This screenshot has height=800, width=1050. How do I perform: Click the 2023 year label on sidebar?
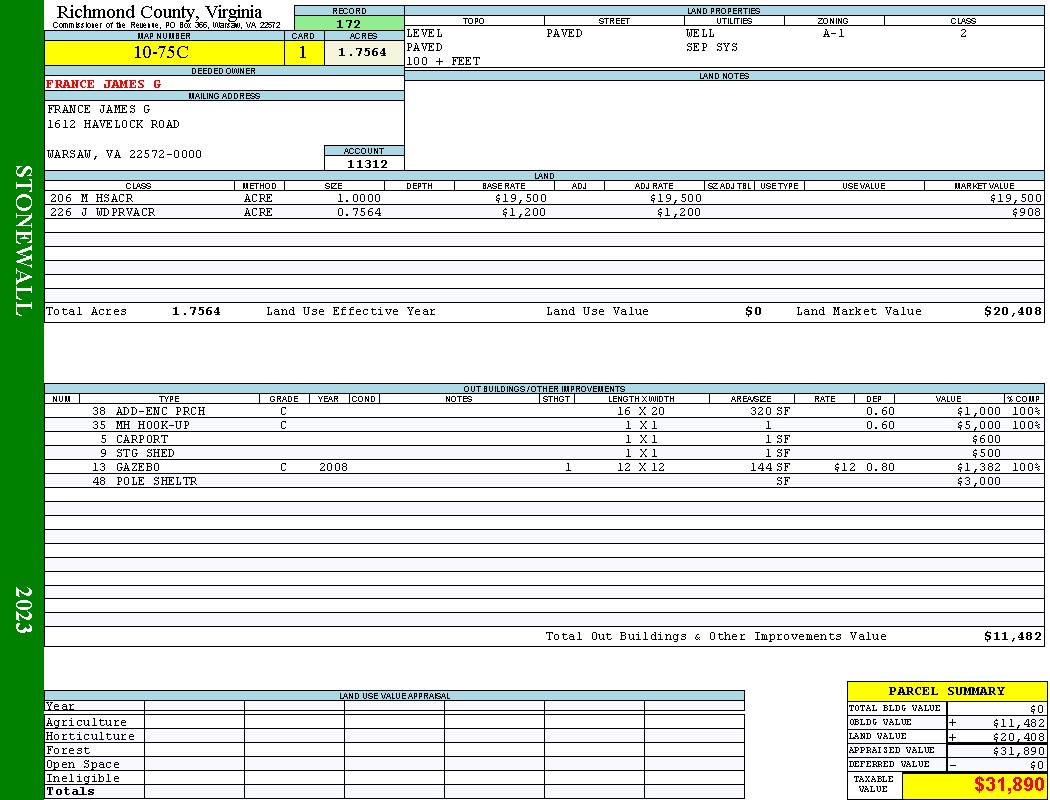22,610
